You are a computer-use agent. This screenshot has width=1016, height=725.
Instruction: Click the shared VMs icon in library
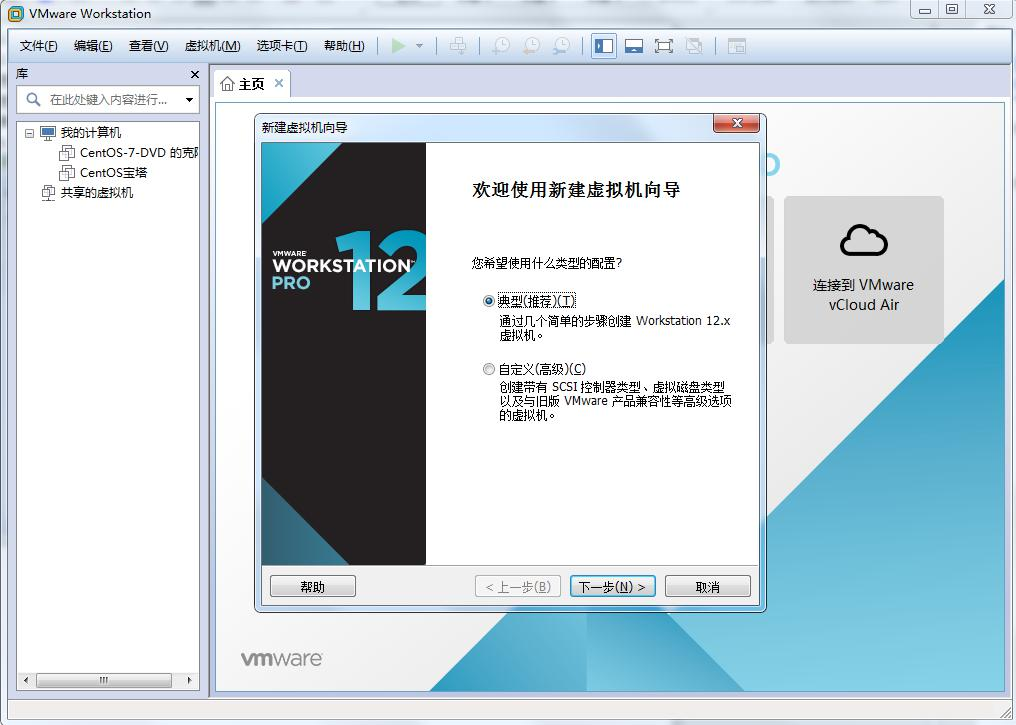[x=48, y=193]
